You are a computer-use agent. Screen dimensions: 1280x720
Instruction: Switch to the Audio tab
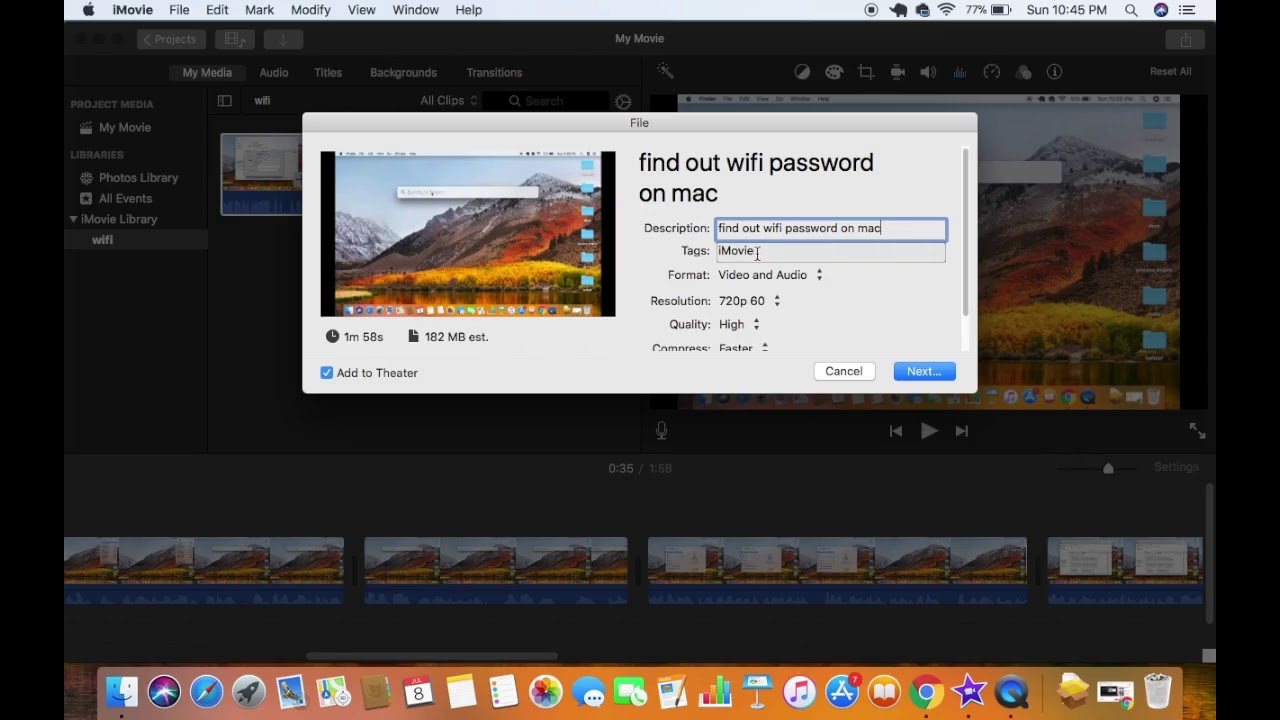(274, 73)
